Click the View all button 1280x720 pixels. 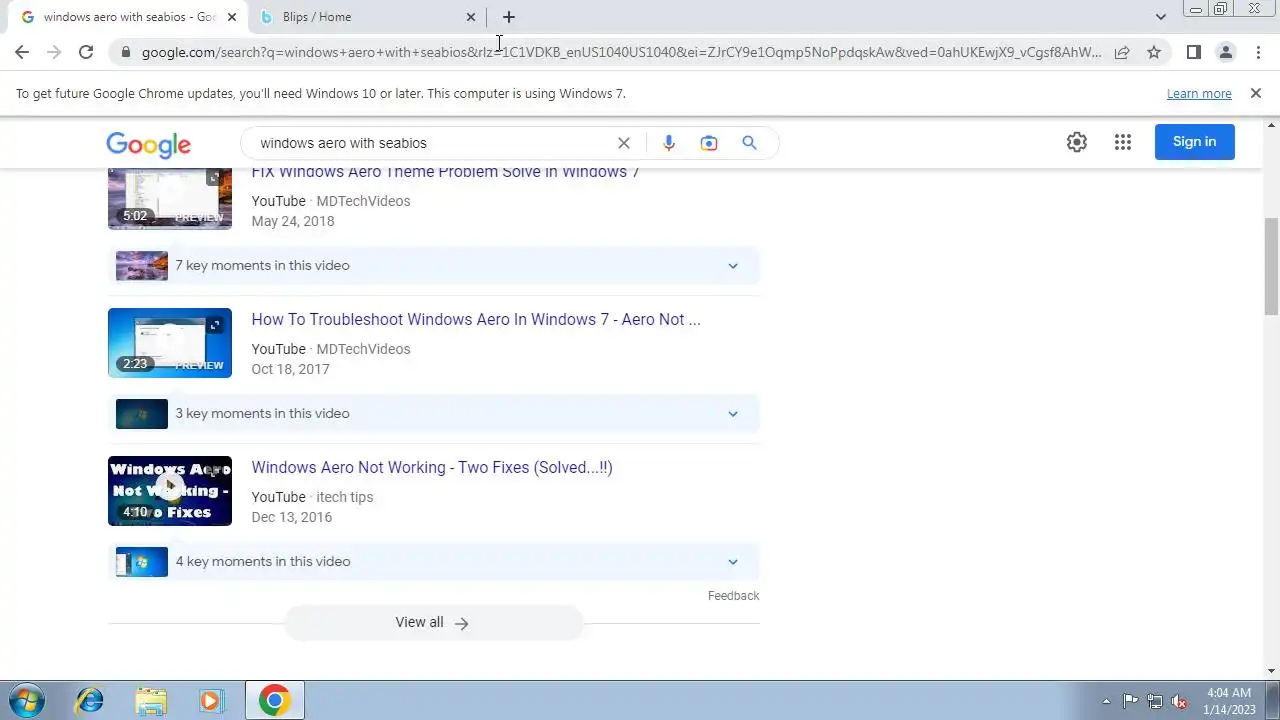[433, 622]
